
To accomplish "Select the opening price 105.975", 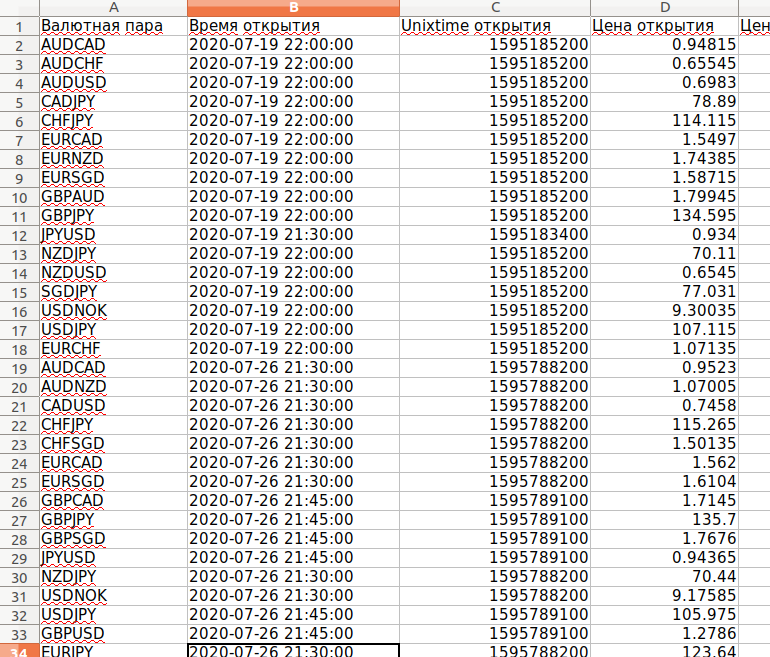I will pyautogui.click(x=664, y=615).
